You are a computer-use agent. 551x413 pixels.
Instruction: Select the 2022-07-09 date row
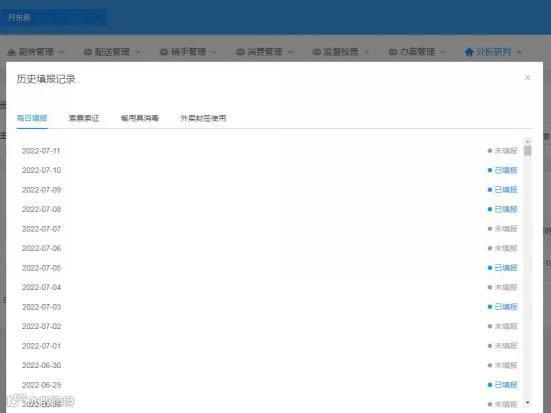[x=269, y=190]
